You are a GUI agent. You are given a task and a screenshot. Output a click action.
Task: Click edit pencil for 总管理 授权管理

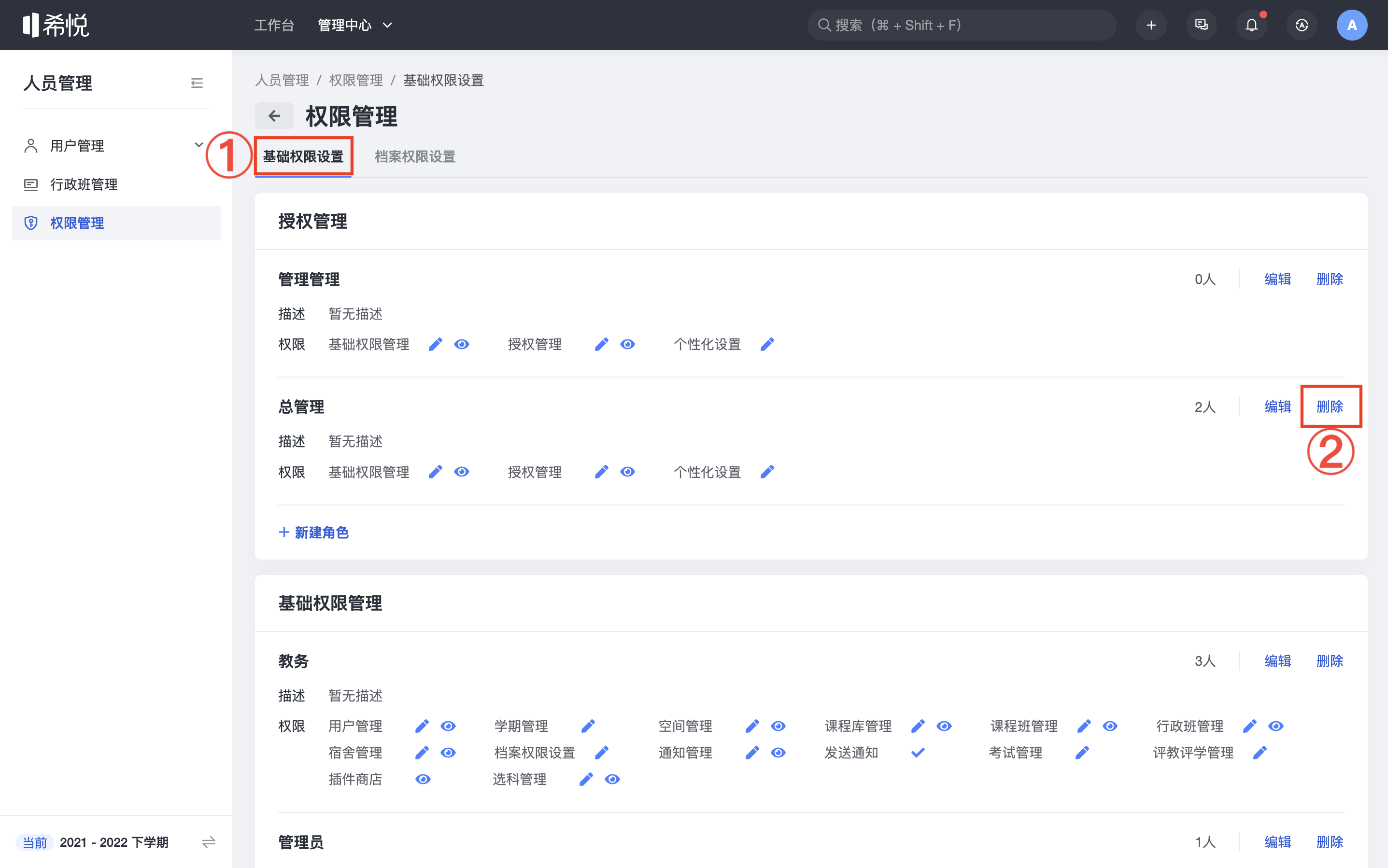coord(601,472)
